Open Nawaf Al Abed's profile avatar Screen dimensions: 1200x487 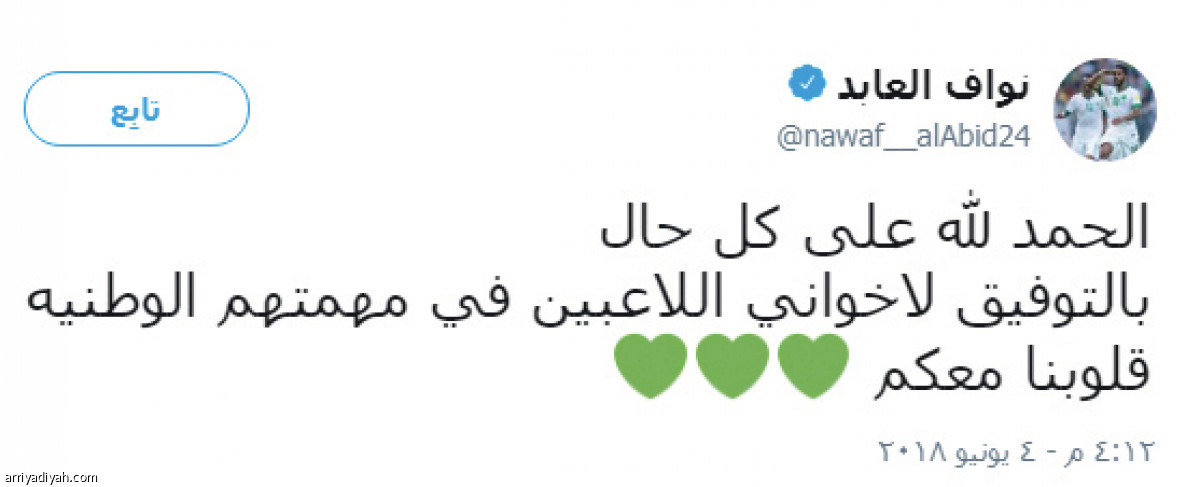pos(1105,109)
